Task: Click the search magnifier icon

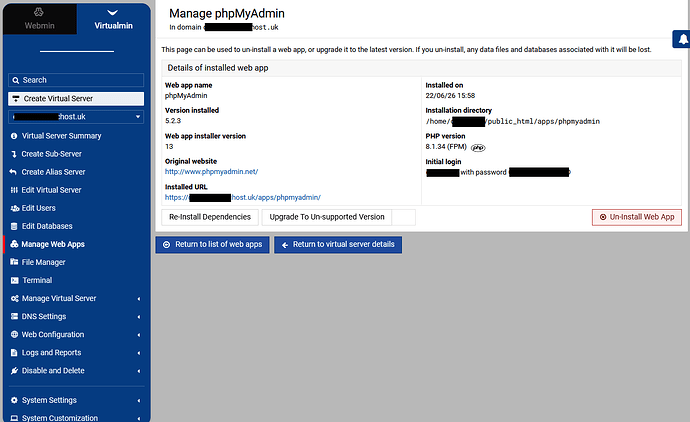Action: [16, 80]
